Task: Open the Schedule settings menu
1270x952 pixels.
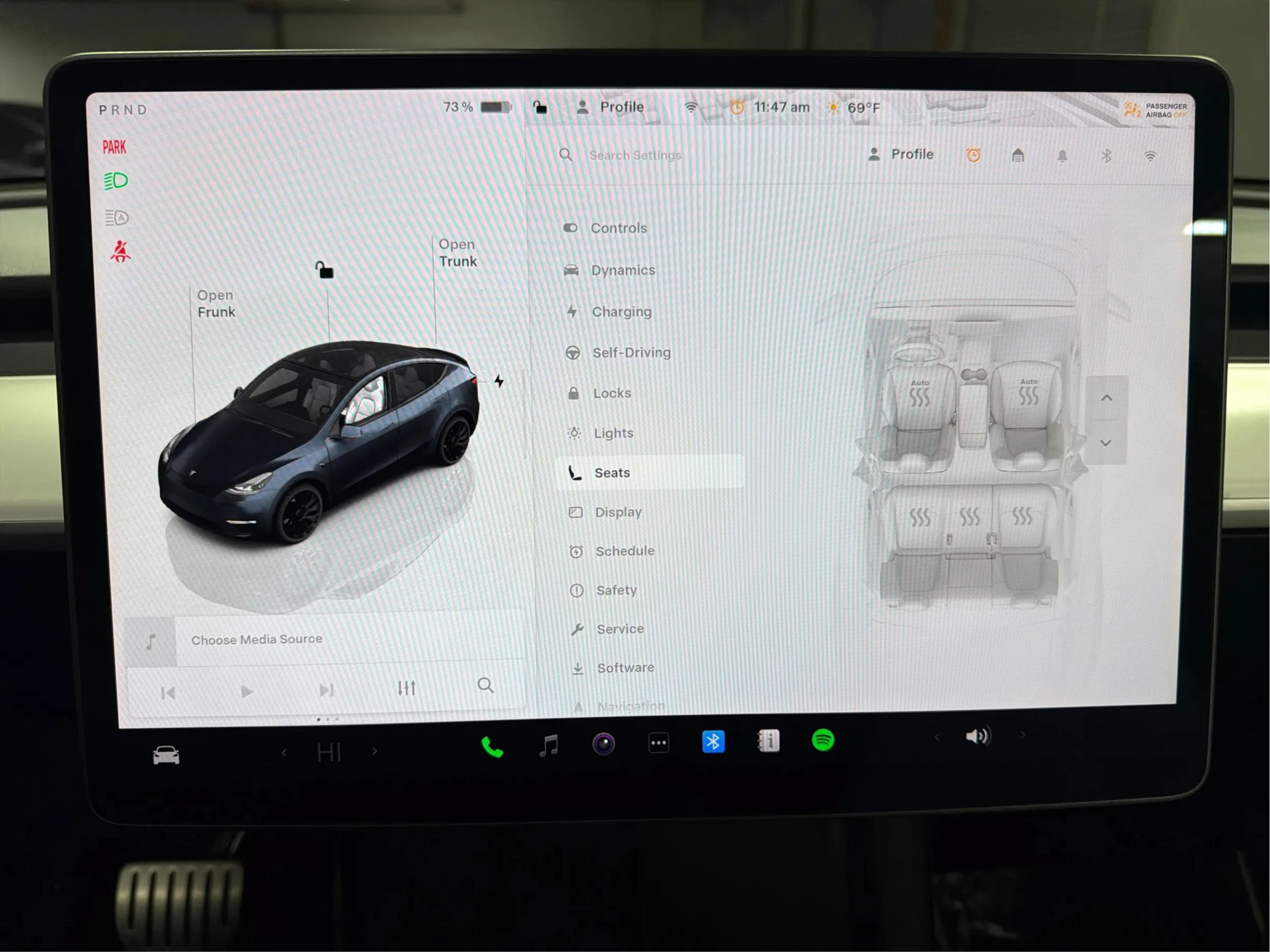Action: tap(612, 551)
